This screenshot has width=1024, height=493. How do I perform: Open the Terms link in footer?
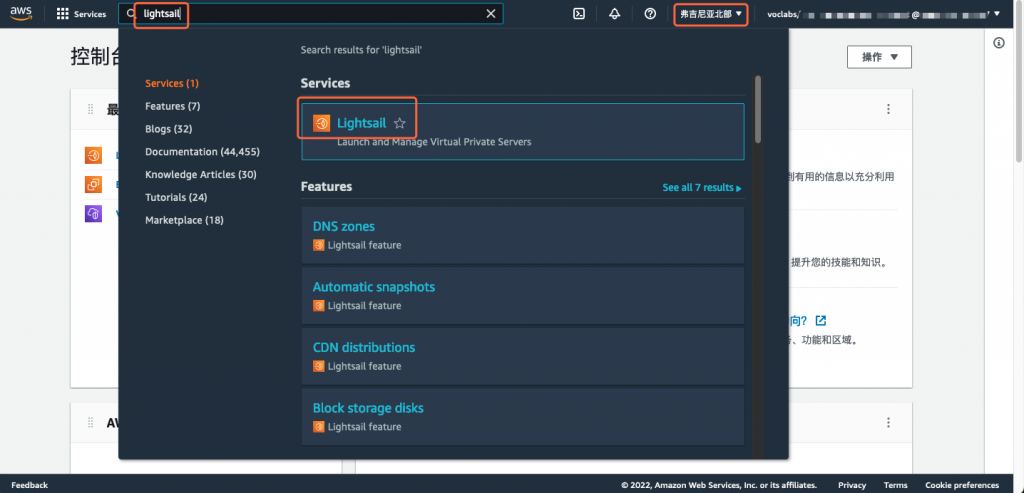pyautogui.click(x=895, y=485)
